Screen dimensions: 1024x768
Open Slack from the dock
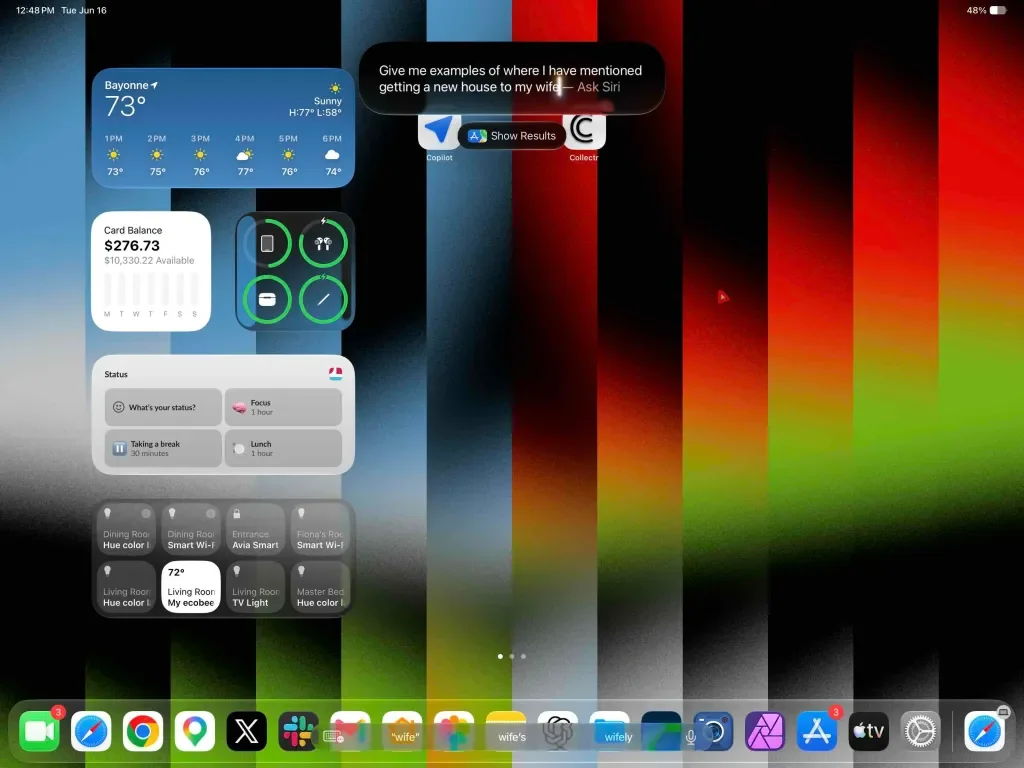pos(298,731)
